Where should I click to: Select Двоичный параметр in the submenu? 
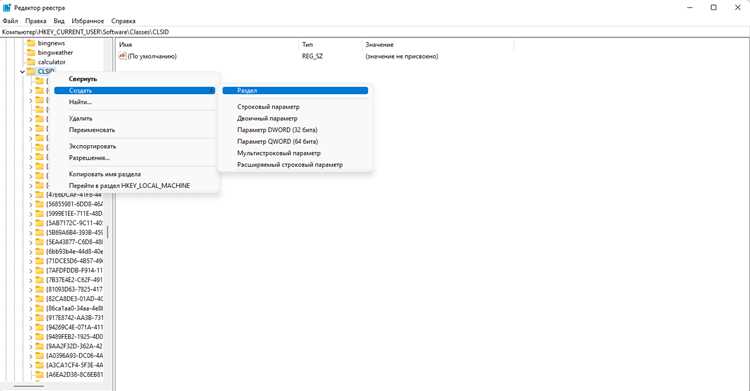coord(295,118)
